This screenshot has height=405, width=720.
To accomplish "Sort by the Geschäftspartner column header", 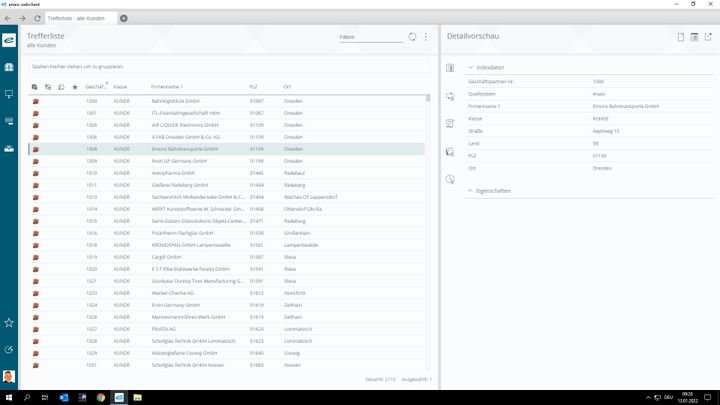I will [x=96, y=87].
